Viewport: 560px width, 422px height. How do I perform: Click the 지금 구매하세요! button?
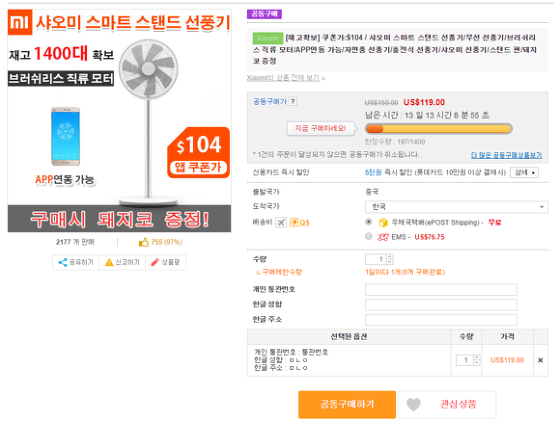[320, 129]
